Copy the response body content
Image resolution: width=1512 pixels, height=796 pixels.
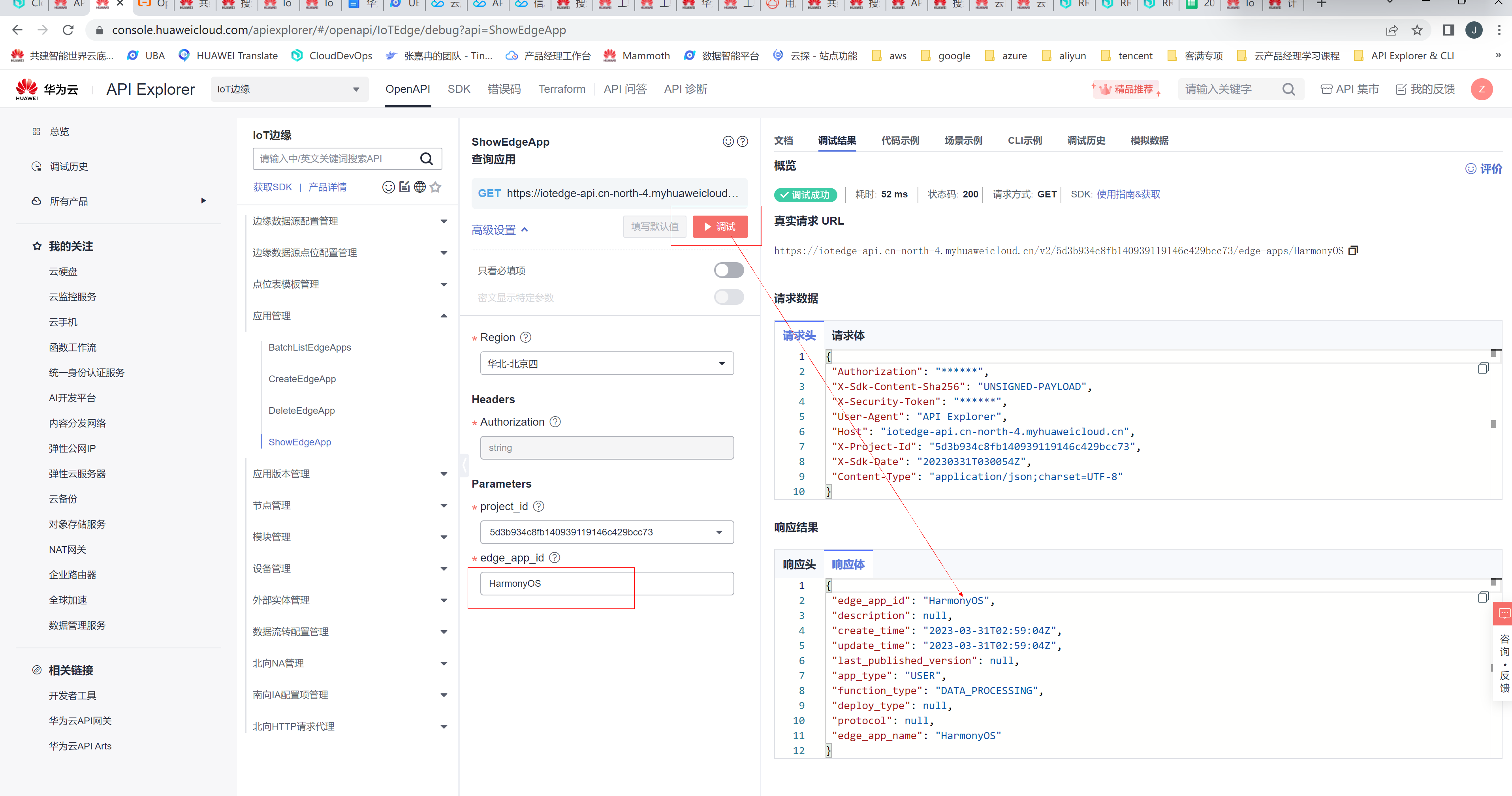(x=1483, y=597)
